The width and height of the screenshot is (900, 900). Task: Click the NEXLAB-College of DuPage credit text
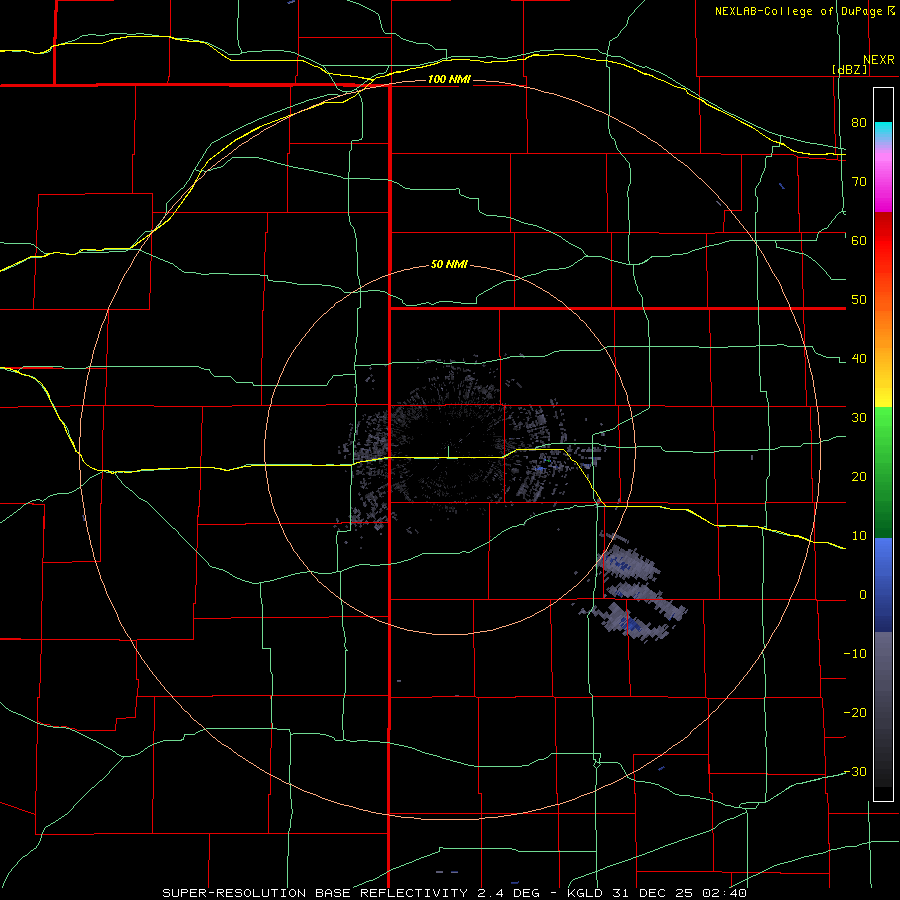pyautogui.click(x=800, y=11)
